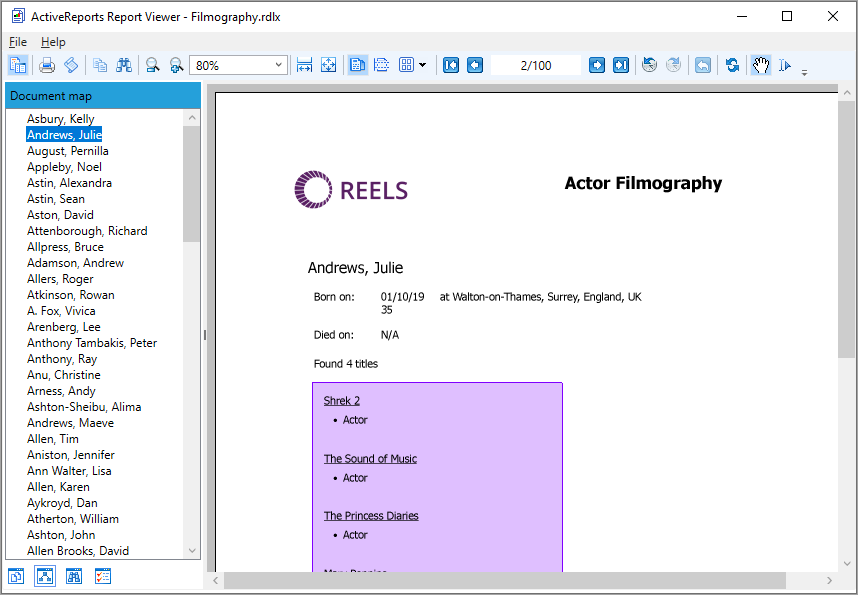Open Find with the toolbar binoculars icon

coord(124,65)
